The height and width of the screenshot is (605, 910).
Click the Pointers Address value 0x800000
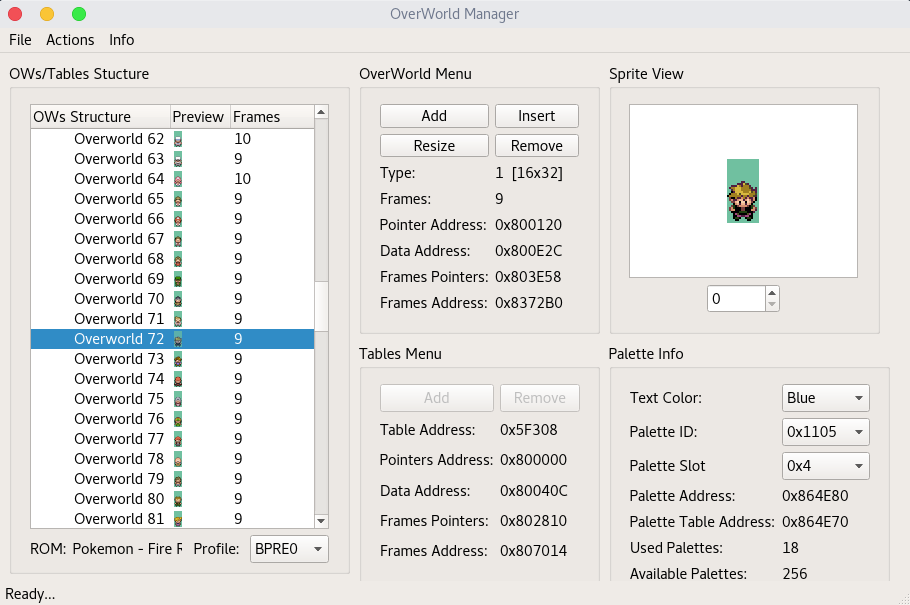[x=533, y=460]
